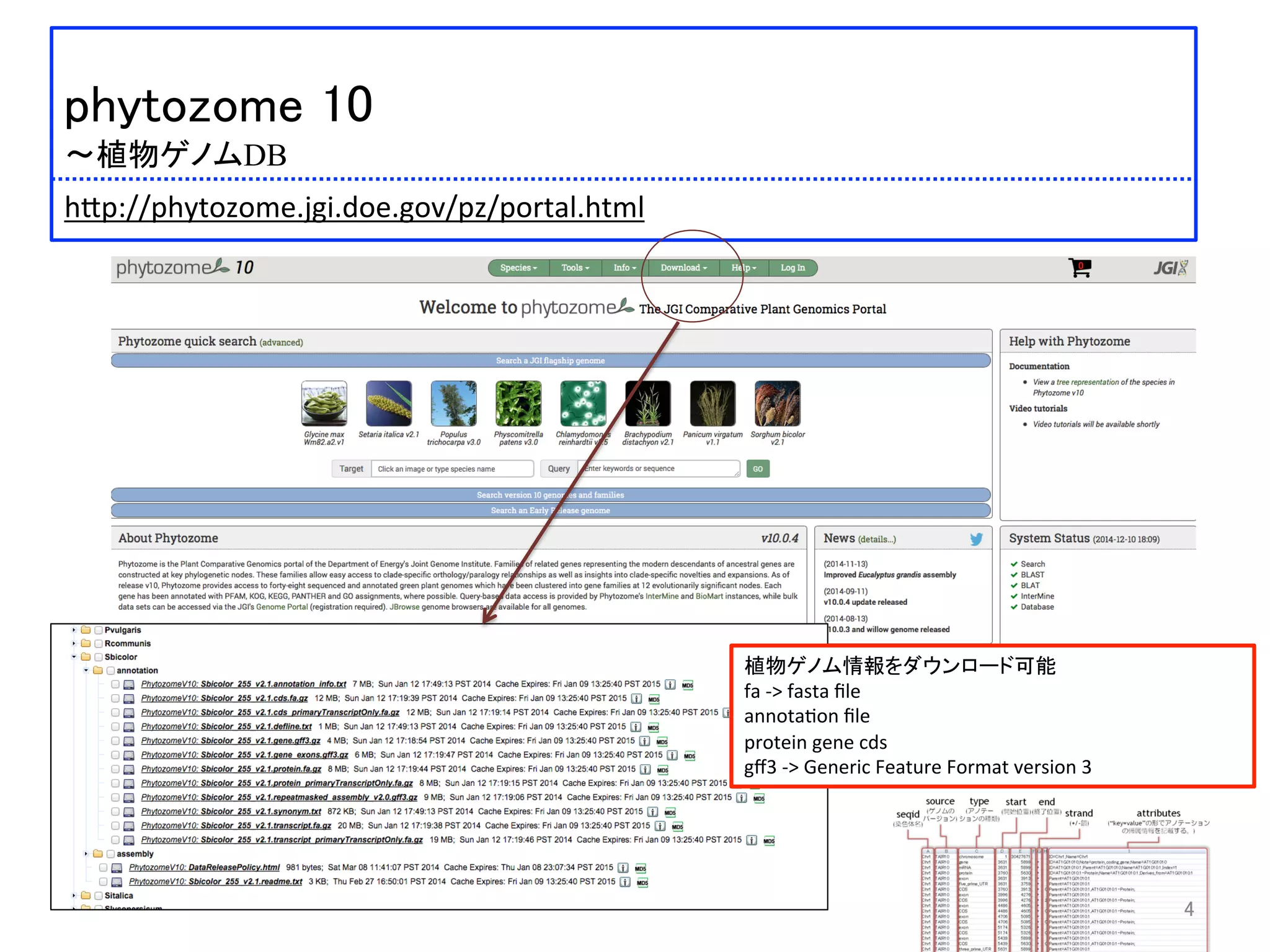Select the Glycine max thumbnail
This screenshot has width=1270, height=952.
[324, 403]
